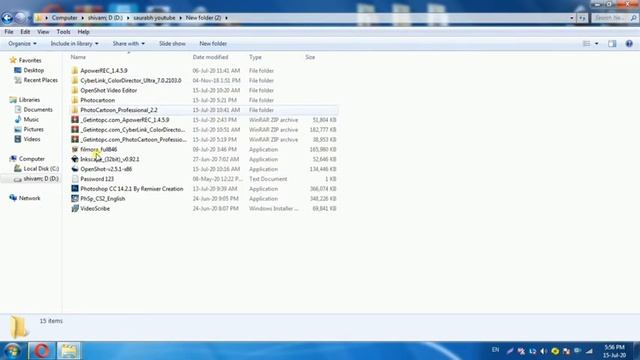Image resolution: width=640 pixels, height=360 pixels.
Task: Select Photocartoon folder icon
Action: pyautogui.click(x=75, y=100)
